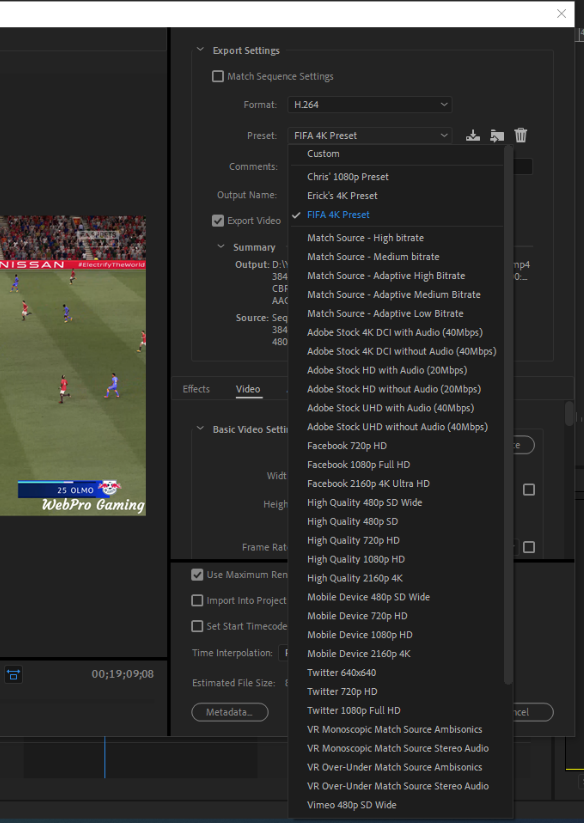Click the Delete Preset trash icon

tap(521, 135)
